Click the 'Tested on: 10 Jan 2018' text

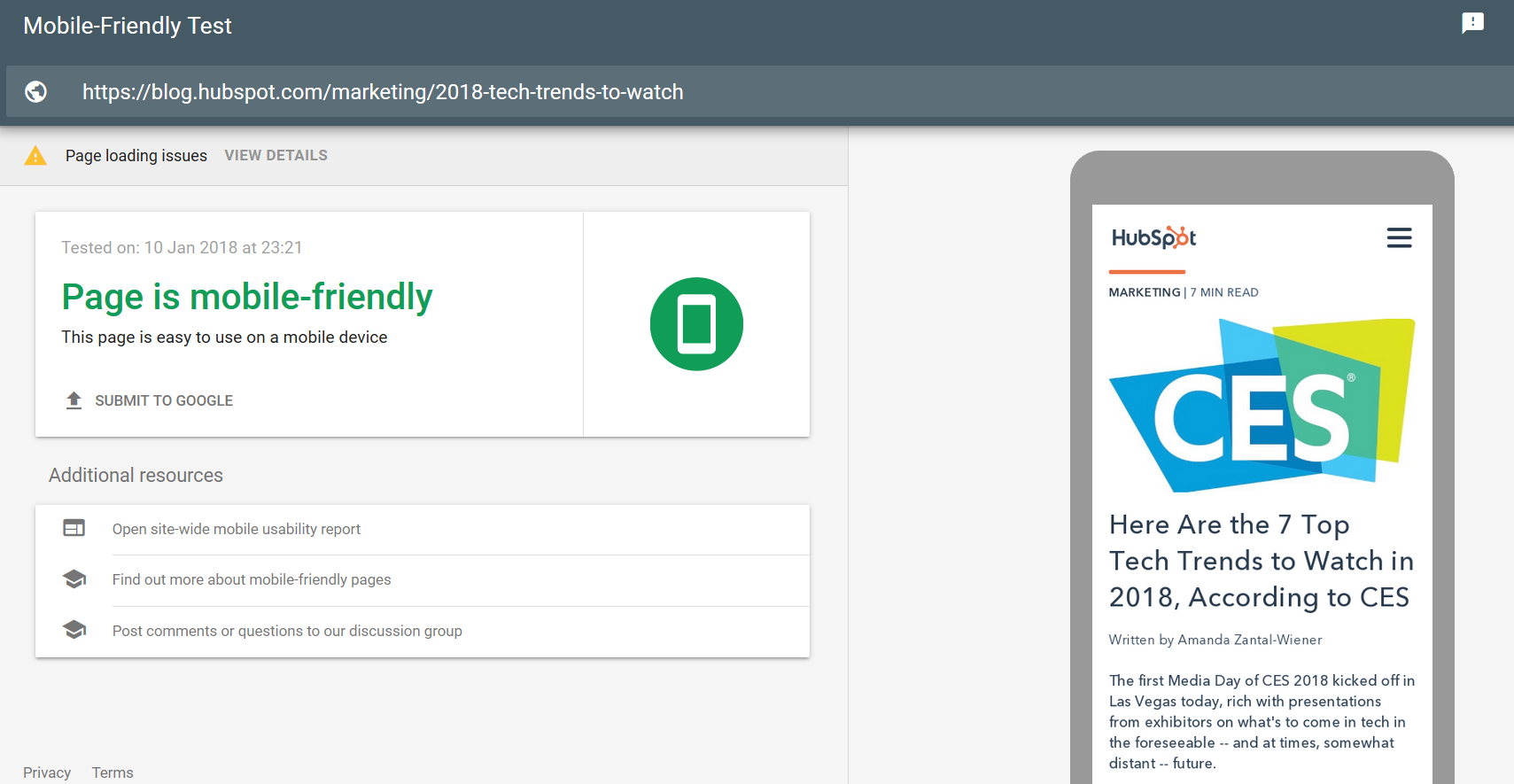pos(182,248)
